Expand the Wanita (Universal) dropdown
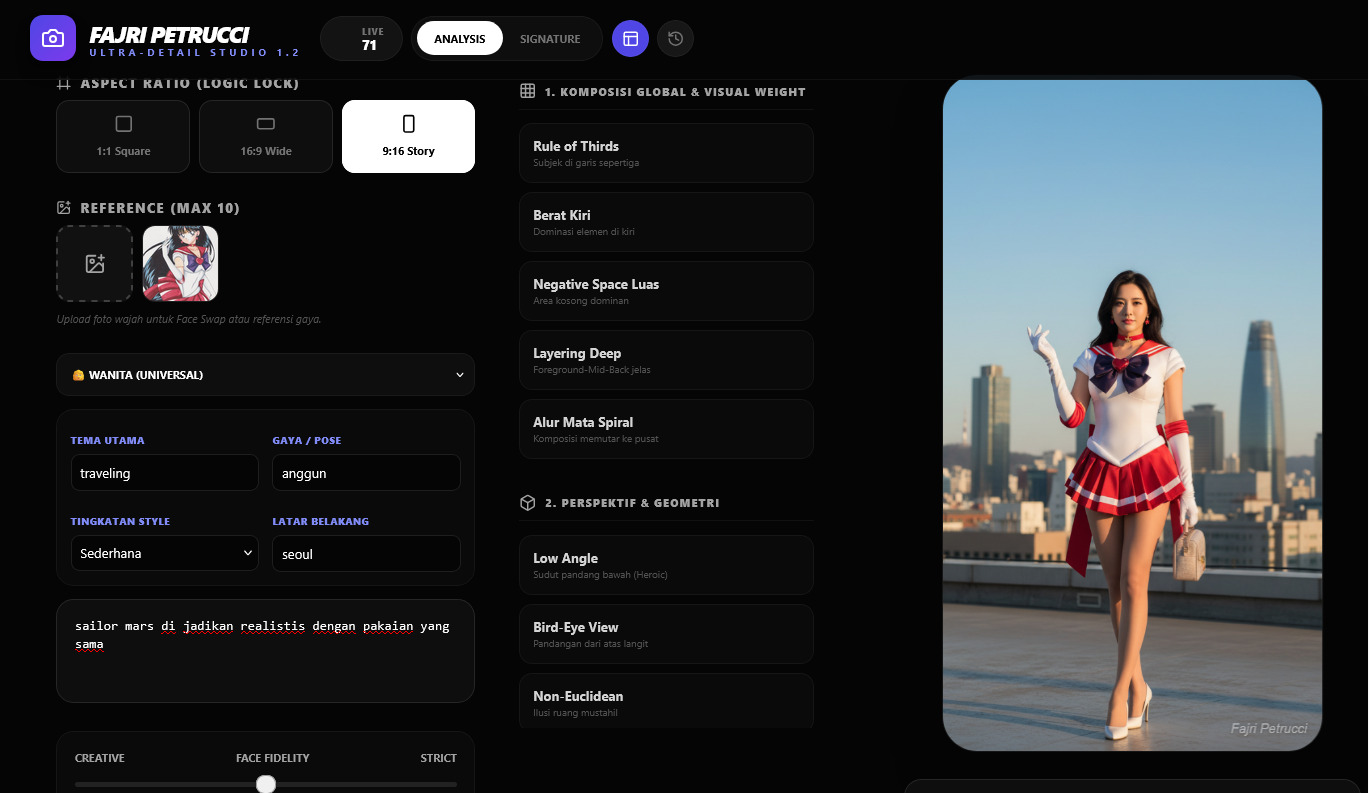Image resolution: width=1369 pixels, height=793 pixels. pos(265,375)
